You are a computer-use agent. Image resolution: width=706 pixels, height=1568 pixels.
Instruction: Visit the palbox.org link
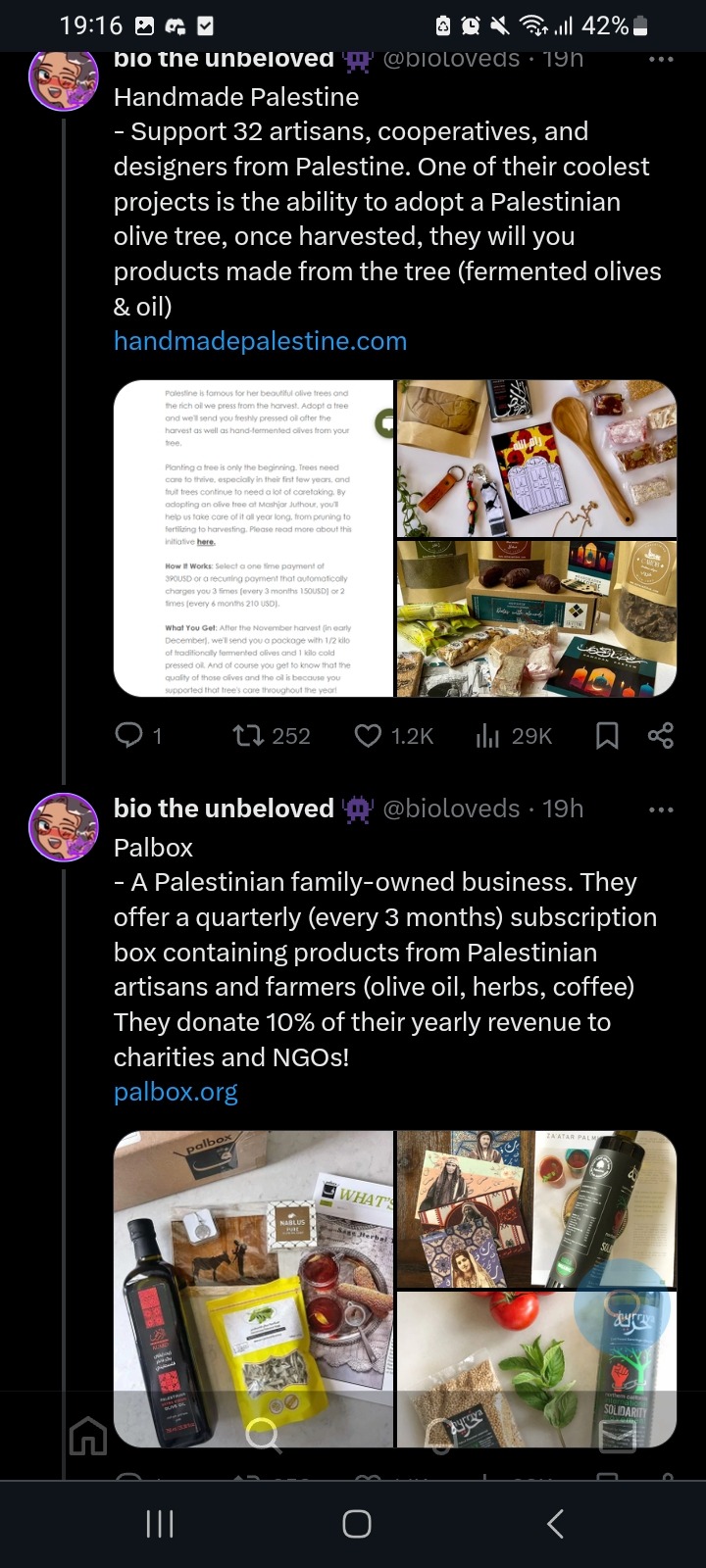[x=176, y=1092]
